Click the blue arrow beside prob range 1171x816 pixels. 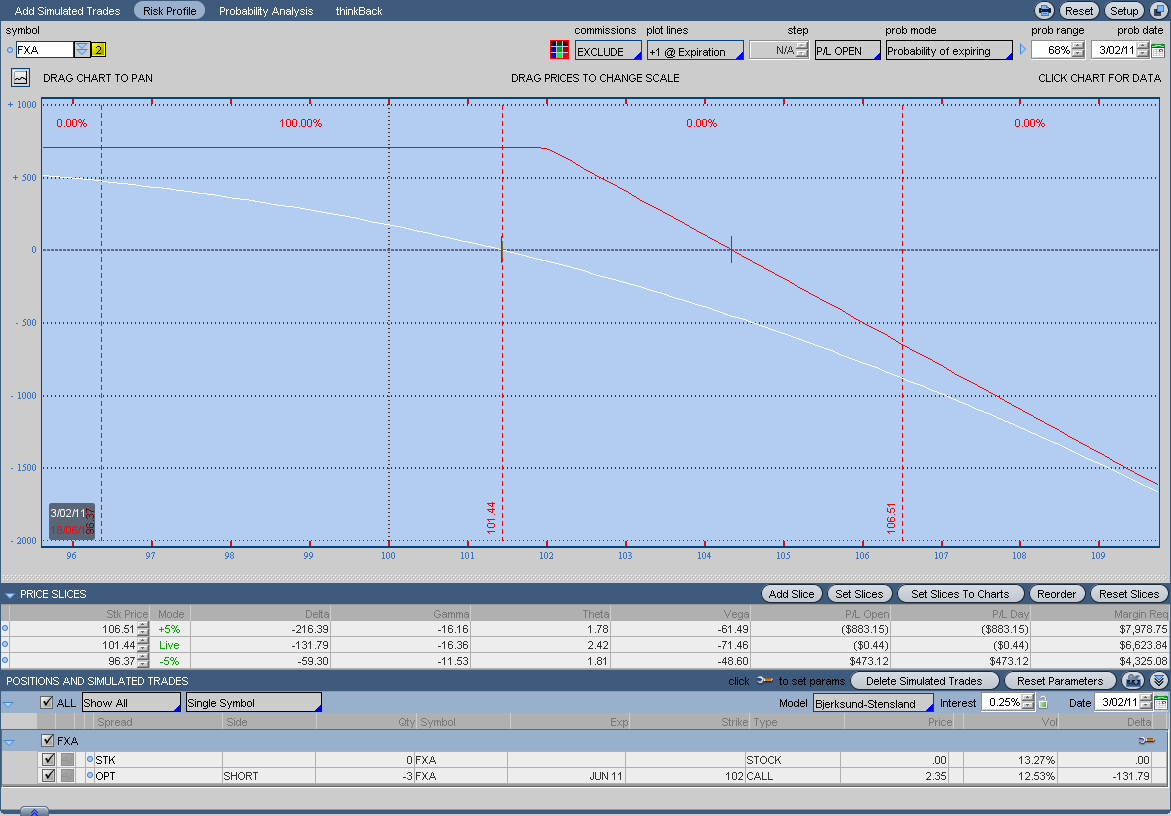[1022, 49]
